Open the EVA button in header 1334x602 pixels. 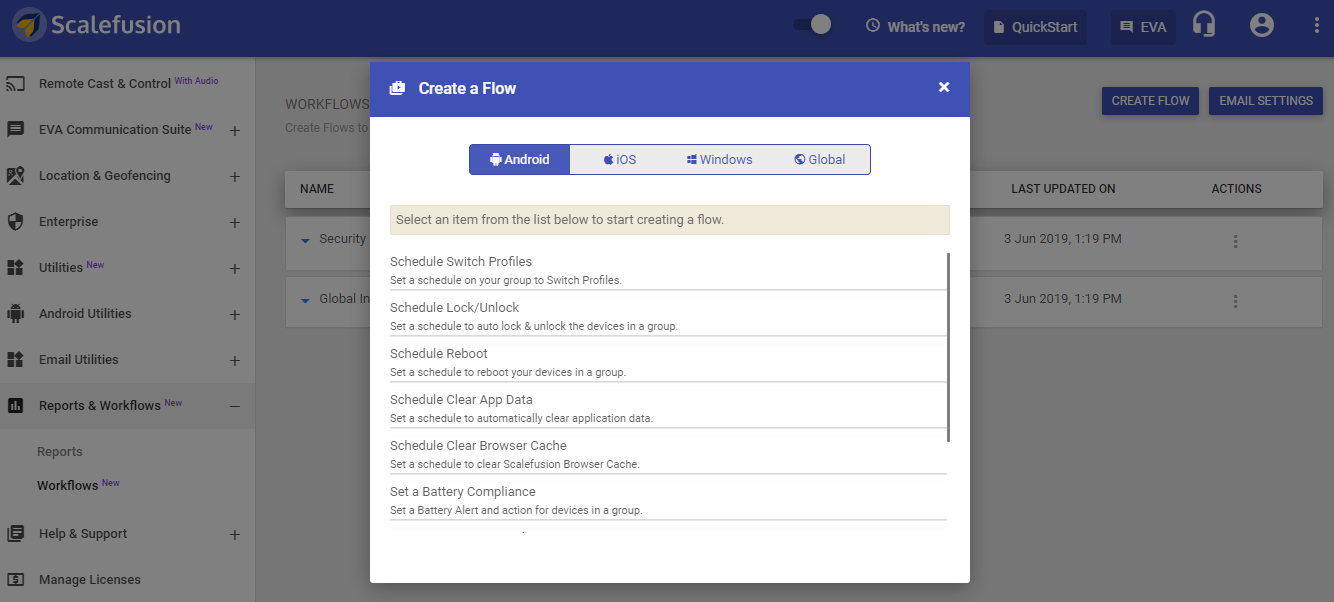(x=1143, y=27)
